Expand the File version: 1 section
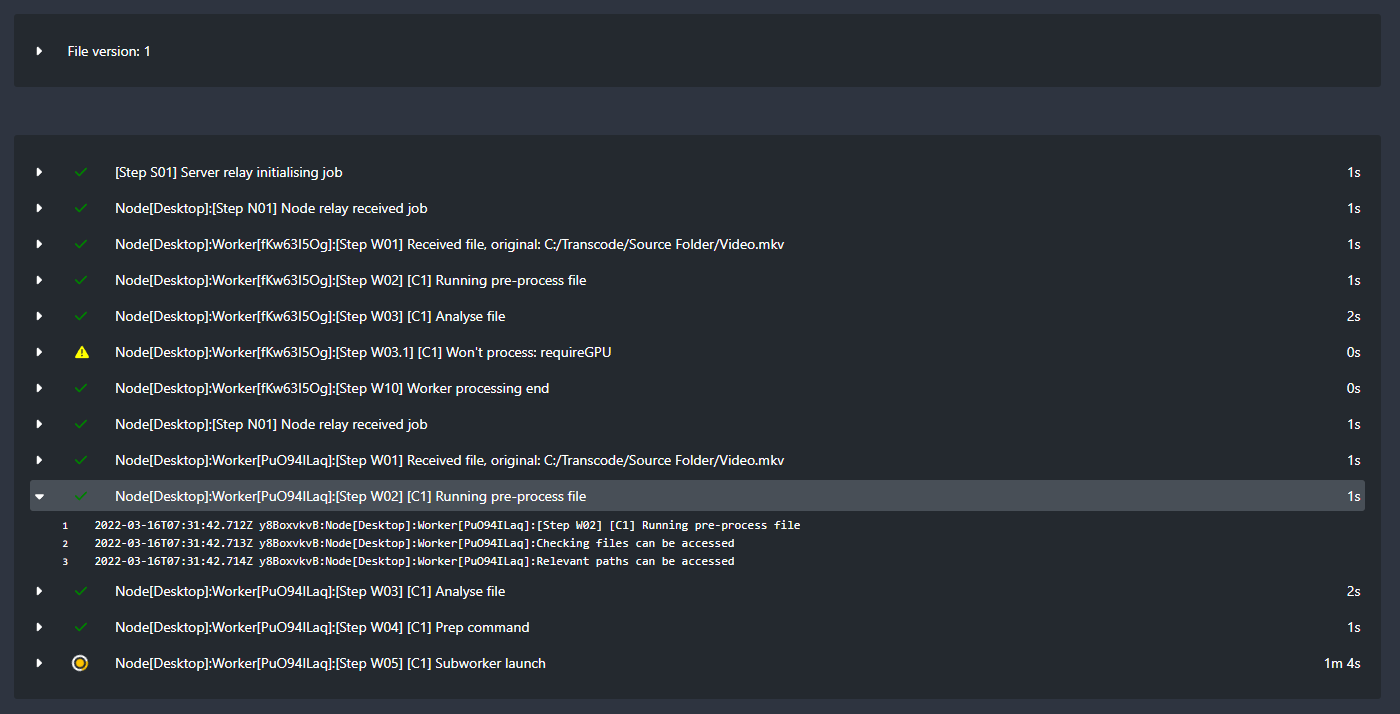The image size is (1400, 714). 40,51
